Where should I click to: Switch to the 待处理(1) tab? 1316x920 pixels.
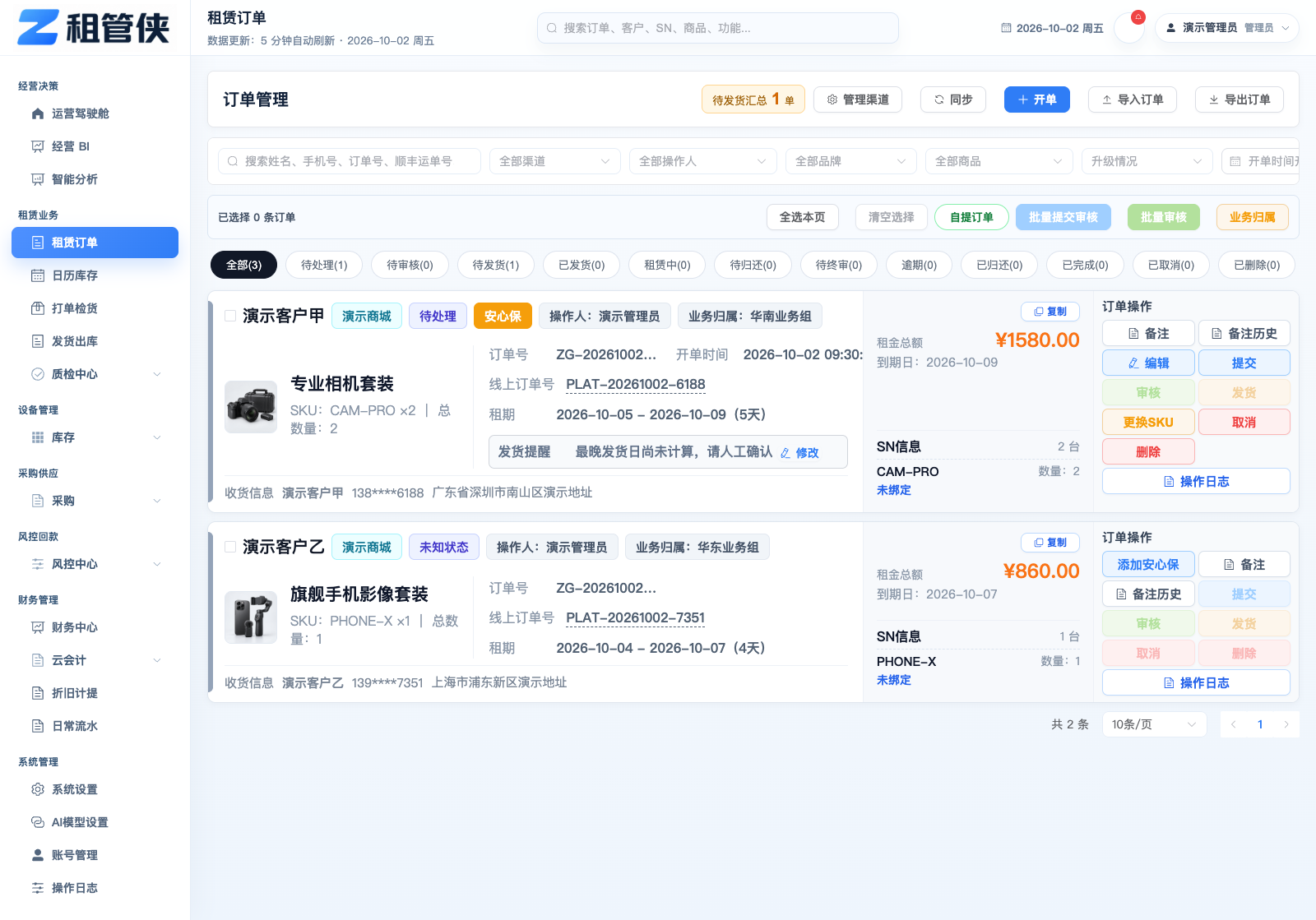coord(324,265)
